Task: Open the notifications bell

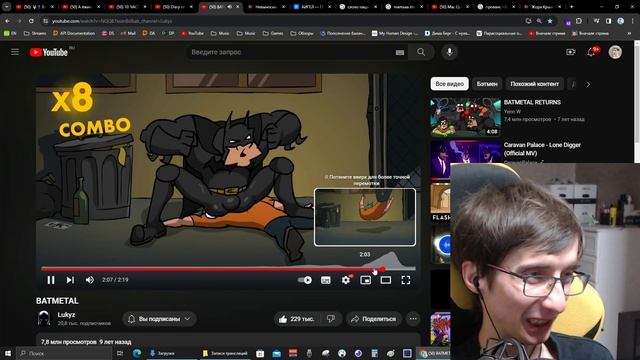Action: click(591, 52)
